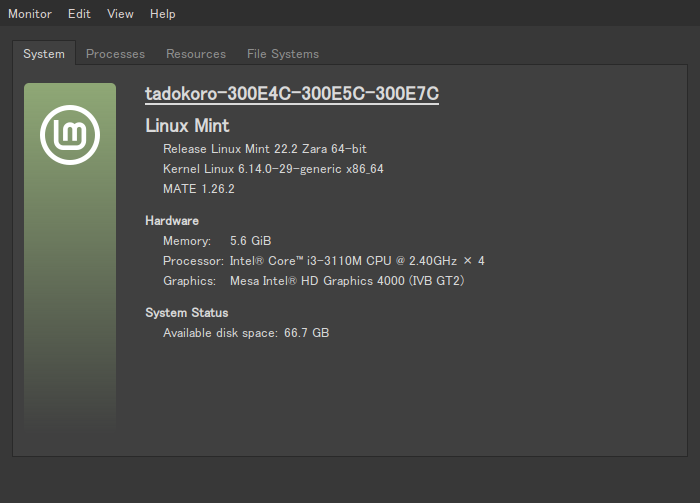Click the Available disk space 66.7 GB text
700x503 pixels.
(x=246, y=333)
